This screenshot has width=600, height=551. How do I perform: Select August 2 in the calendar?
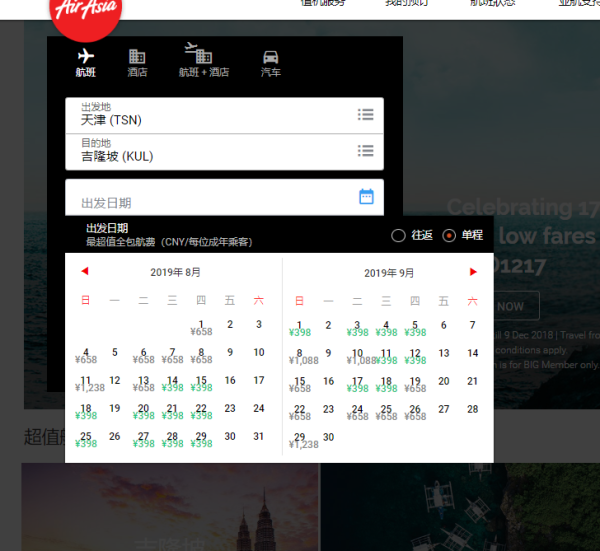[230, 324]
